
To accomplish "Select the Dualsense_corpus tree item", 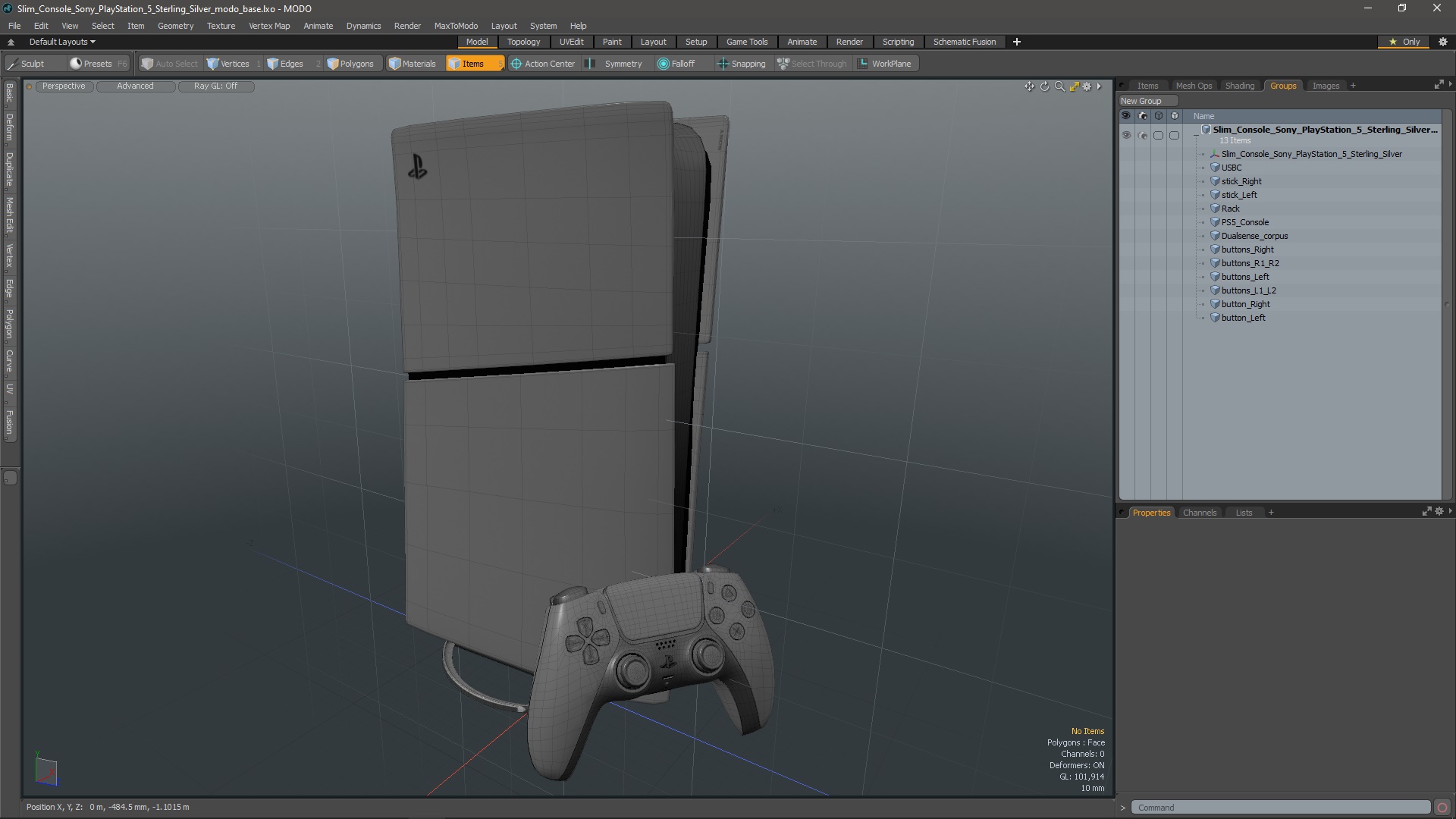I will [x=1254, y=236].
